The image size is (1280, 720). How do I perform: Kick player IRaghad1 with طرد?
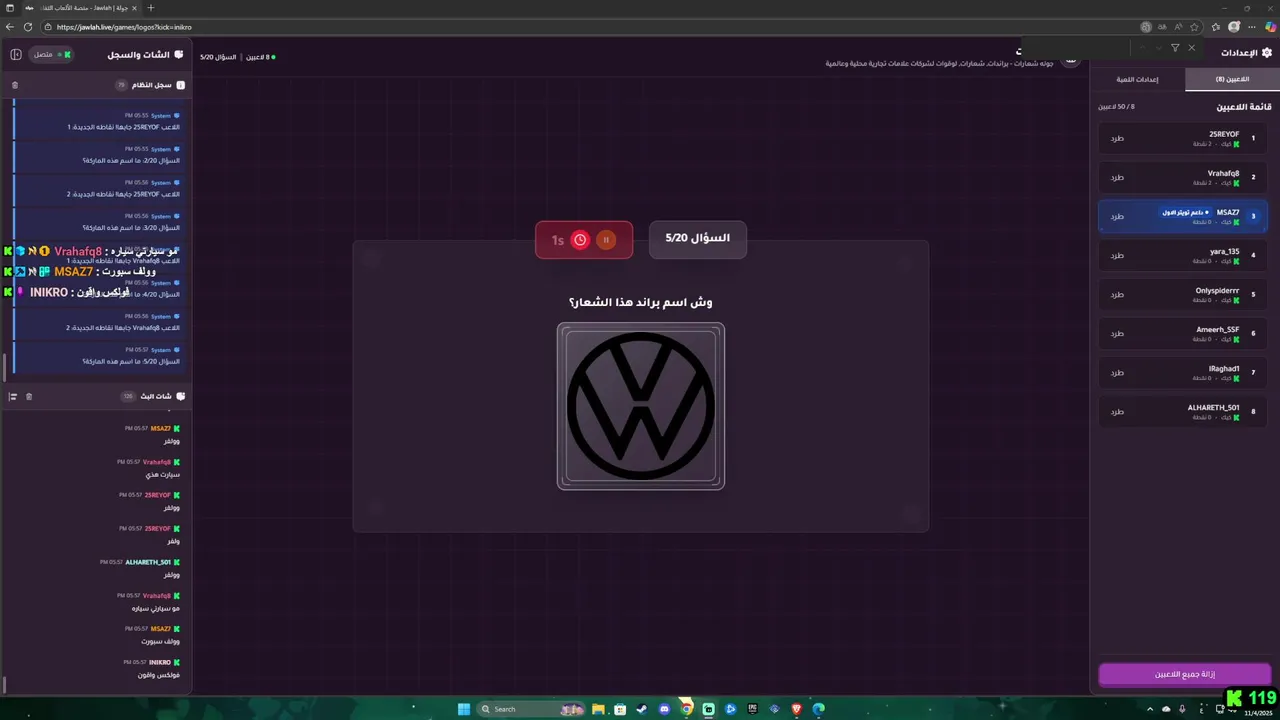point(1117,372)
